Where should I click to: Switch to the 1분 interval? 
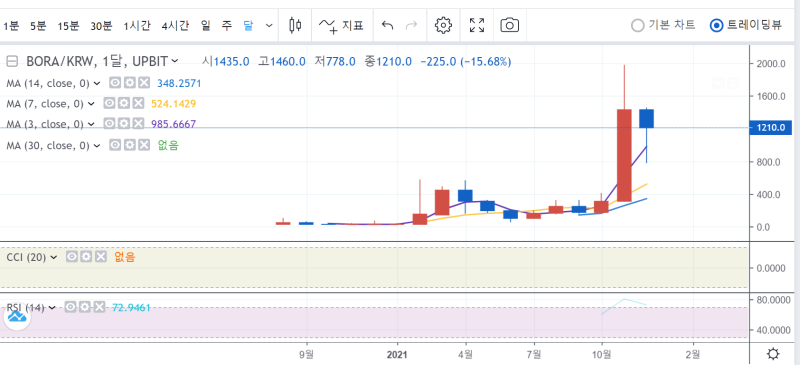(11, 26)
